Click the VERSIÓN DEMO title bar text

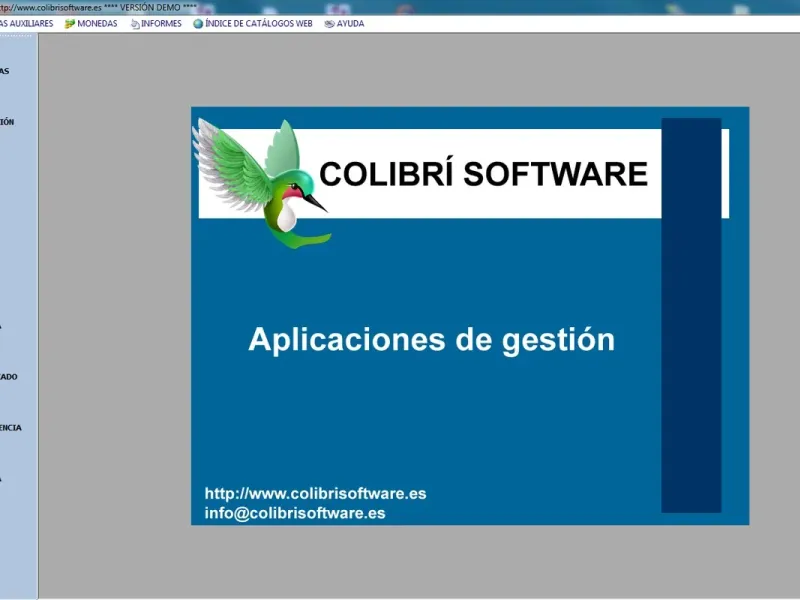tap(150, 8)
